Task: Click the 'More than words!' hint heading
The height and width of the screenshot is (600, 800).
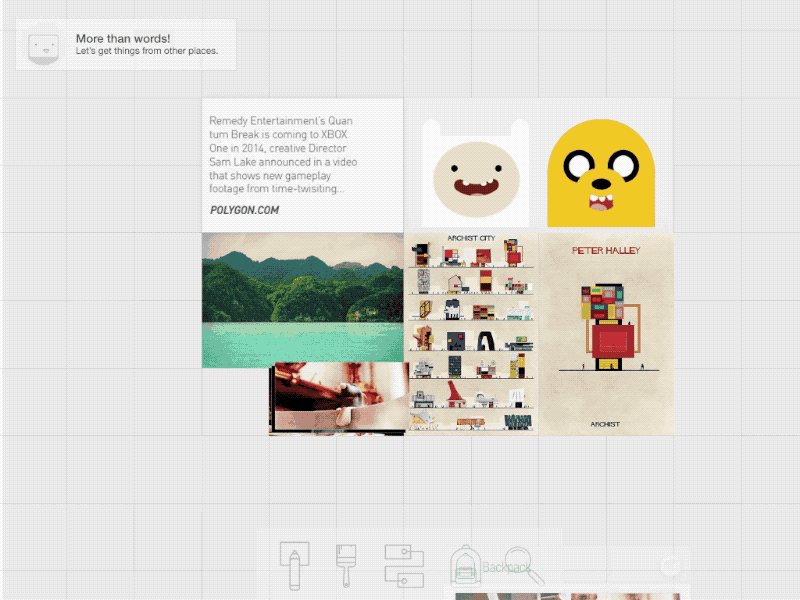Action: pos(123,39)
